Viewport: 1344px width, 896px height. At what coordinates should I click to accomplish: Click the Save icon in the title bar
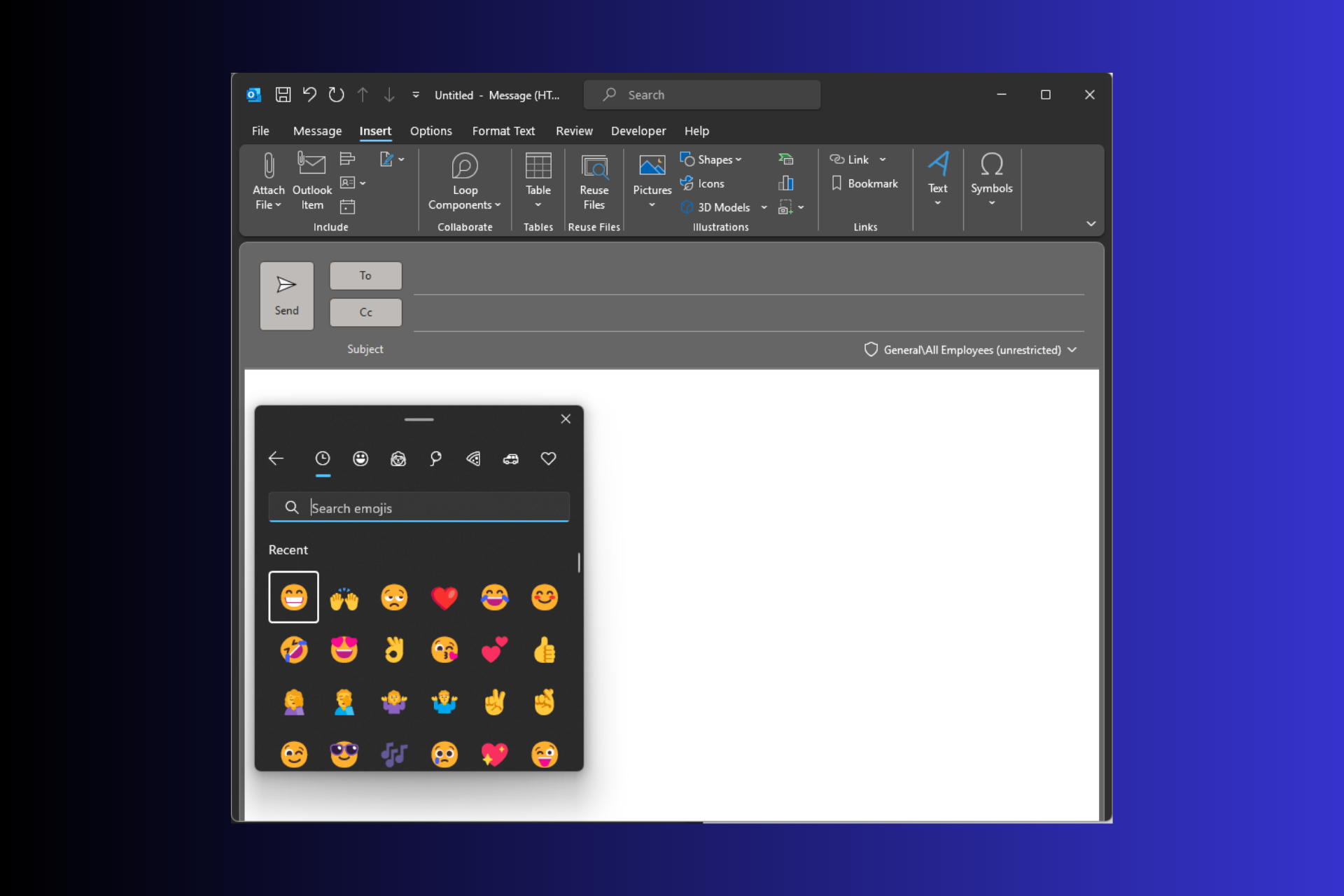(x=283, y=94)
